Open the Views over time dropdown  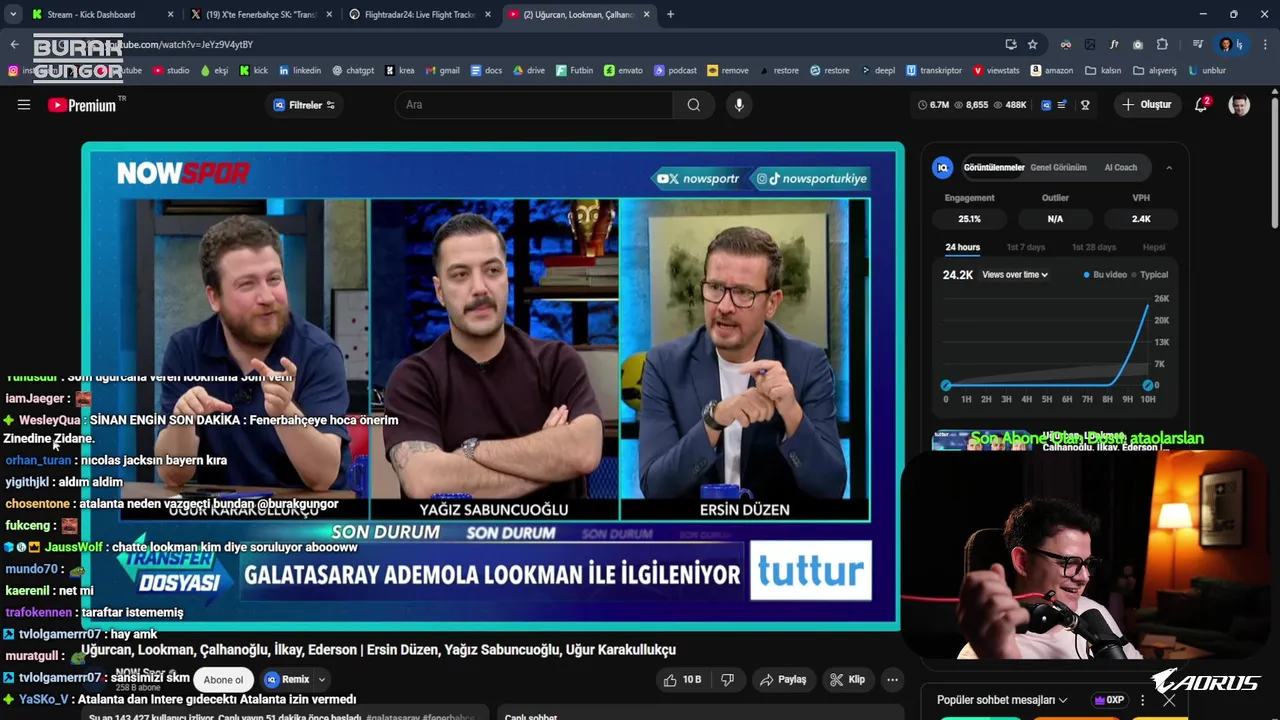[x=1015, y=275]
